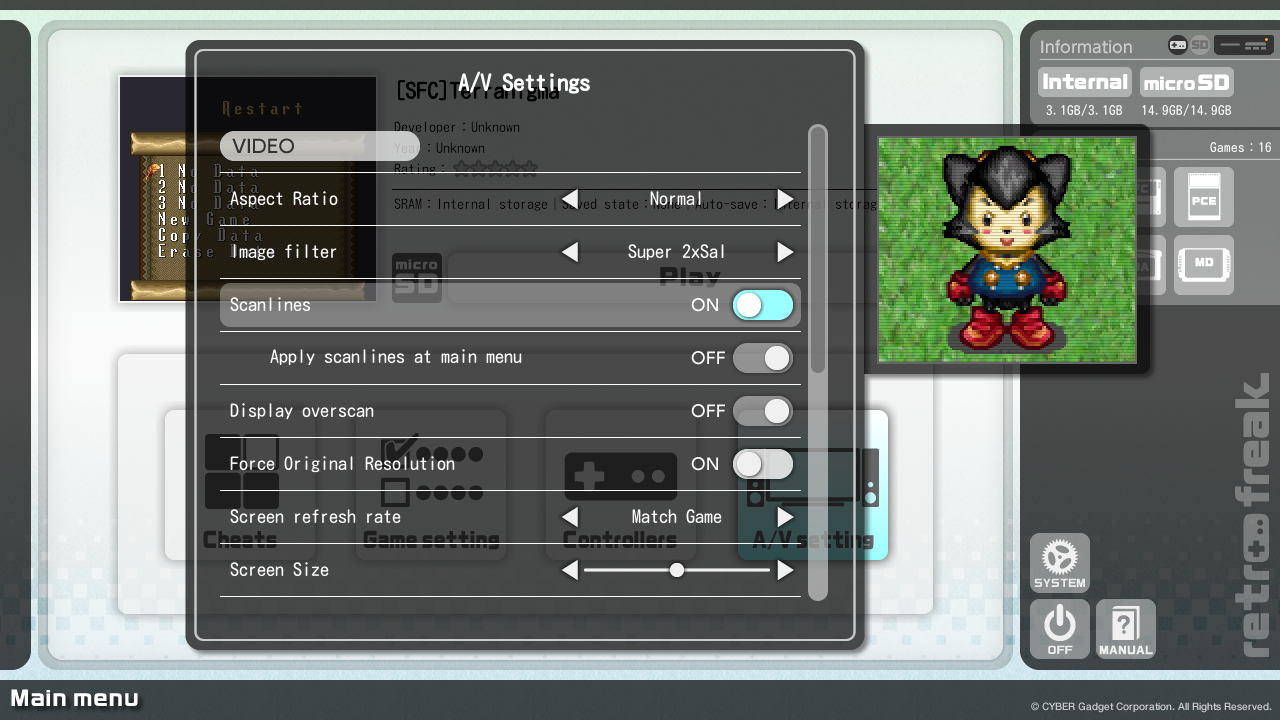1280x720 pixels.
Task: Click right arrow for Screen refresh rate
Action: (x=785, y=517)
